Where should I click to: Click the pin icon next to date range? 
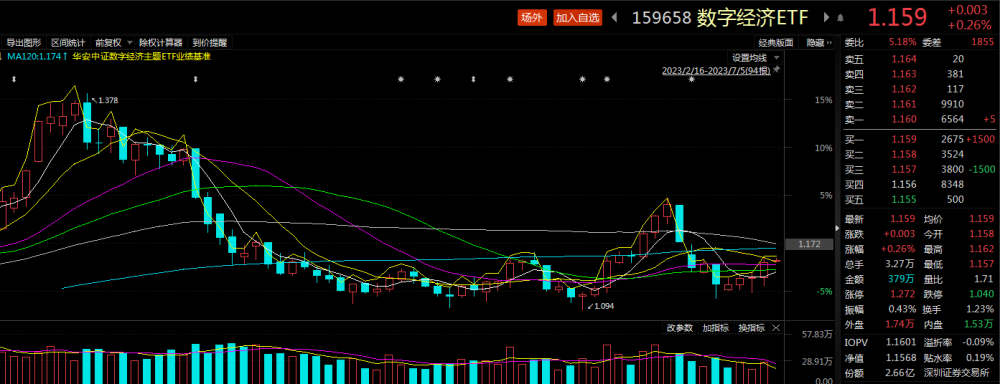click(776, 69)
